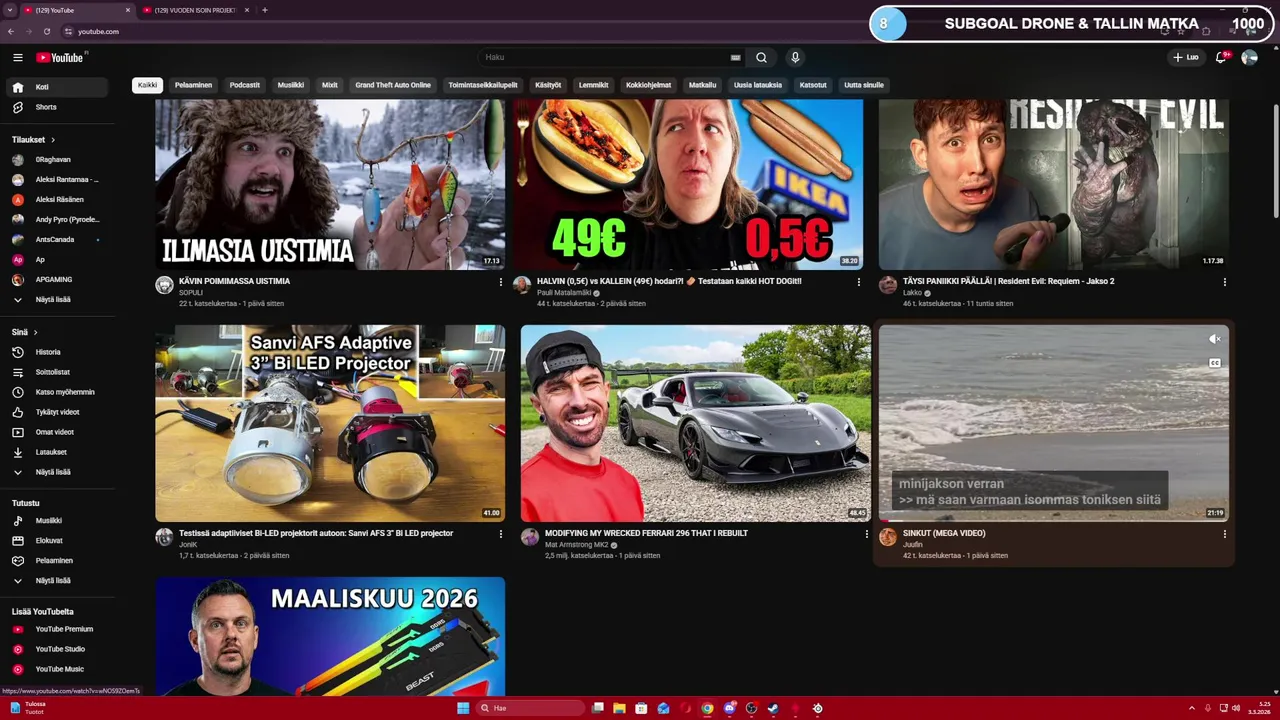Open 0Raghavan subscription channel

click(x=56, y=159)
